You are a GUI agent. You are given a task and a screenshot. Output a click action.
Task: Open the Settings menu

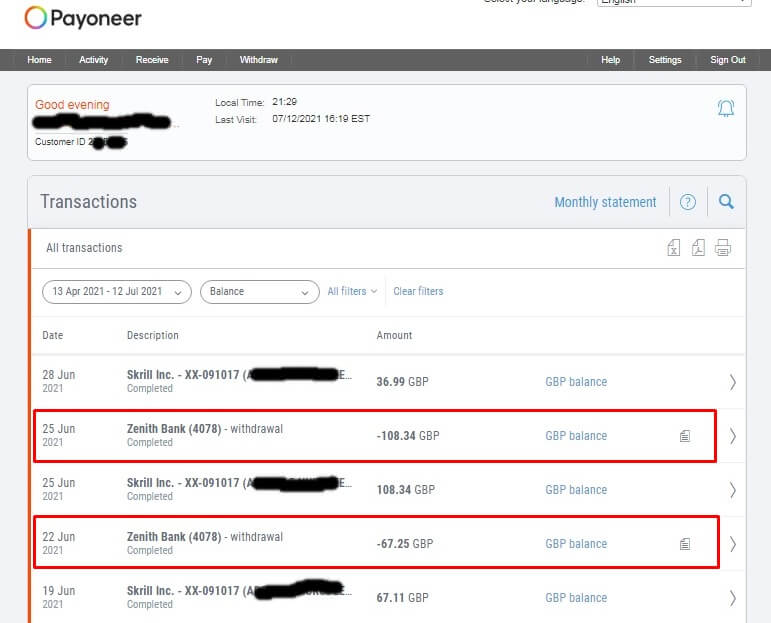pos(665,59)
